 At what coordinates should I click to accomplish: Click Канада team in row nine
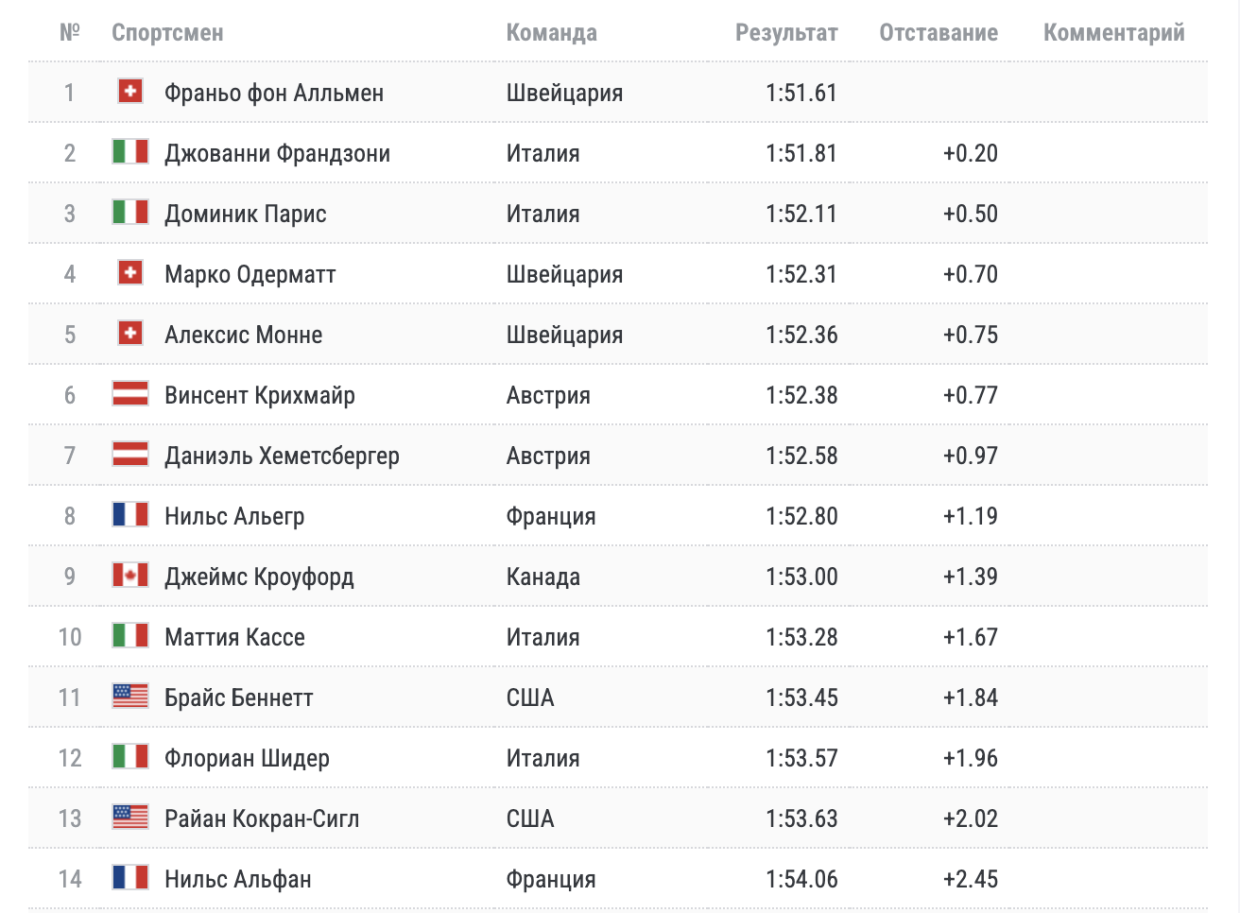[x=543, y=577]
